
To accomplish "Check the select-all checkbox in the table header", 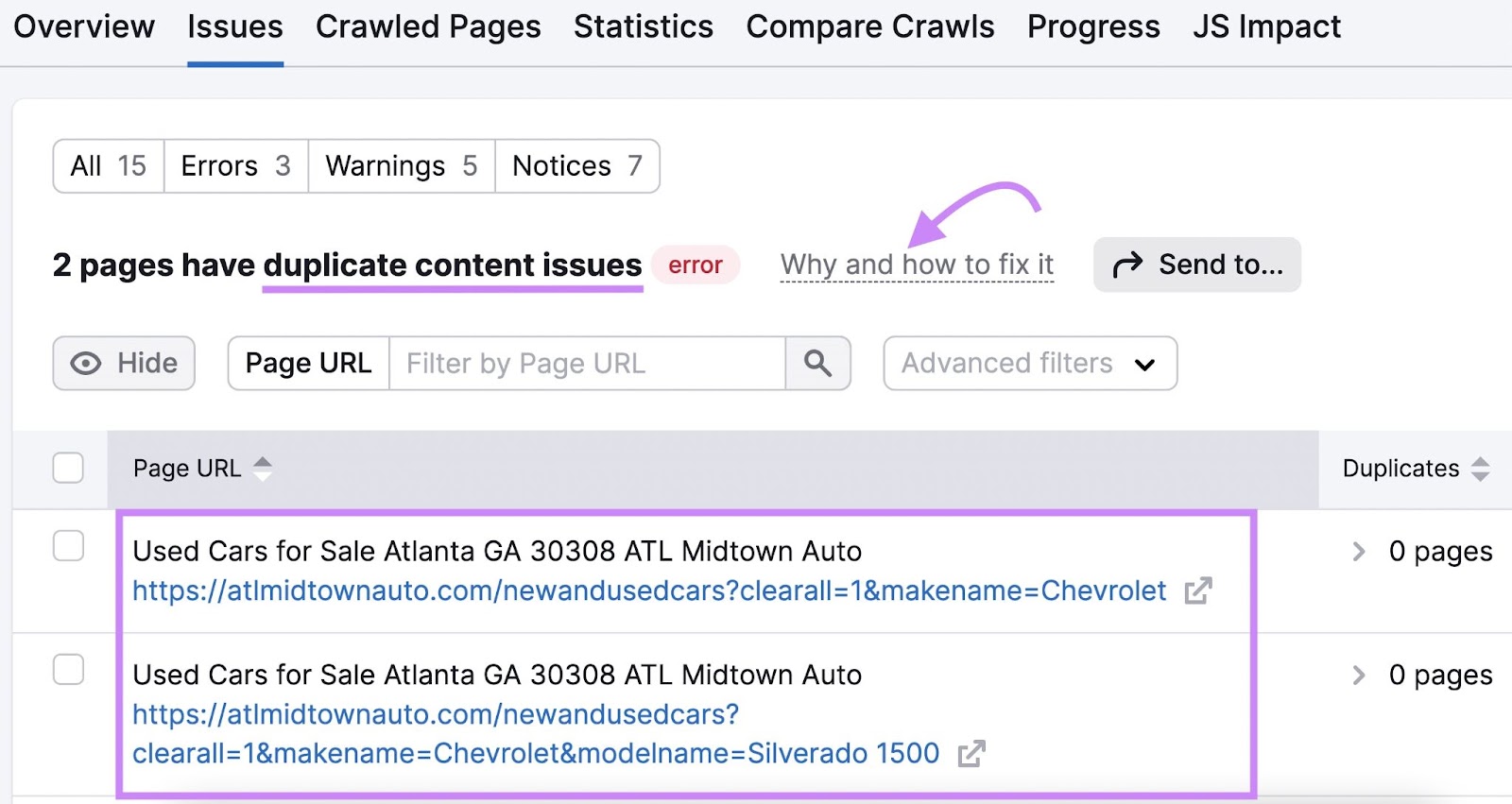I will coord(67,467).
